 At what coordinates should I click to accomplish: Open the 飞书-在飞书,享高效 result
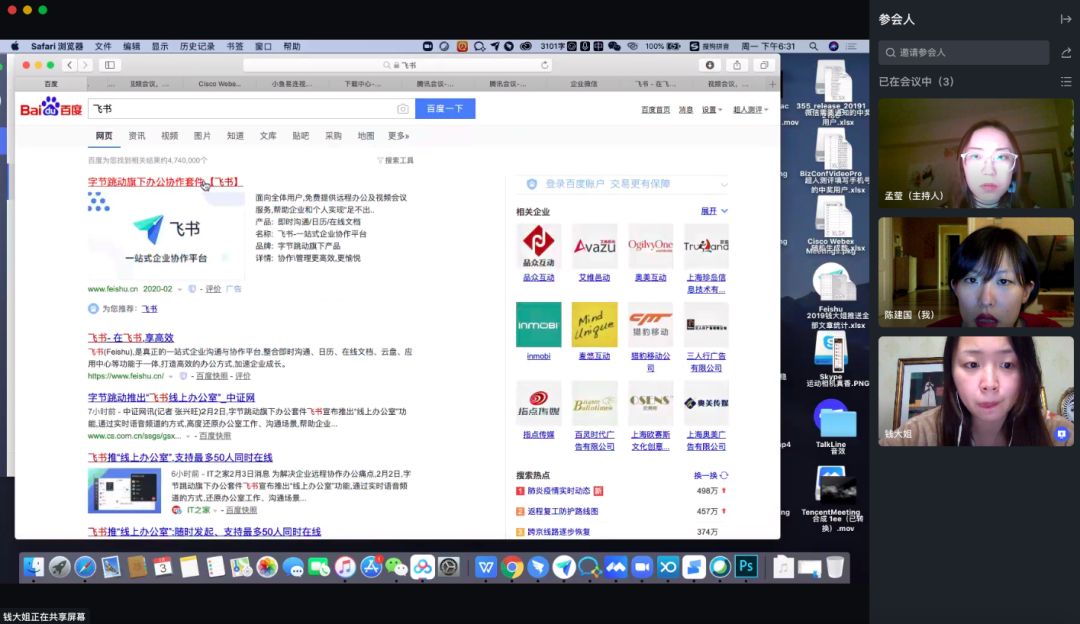click(130, 337)
